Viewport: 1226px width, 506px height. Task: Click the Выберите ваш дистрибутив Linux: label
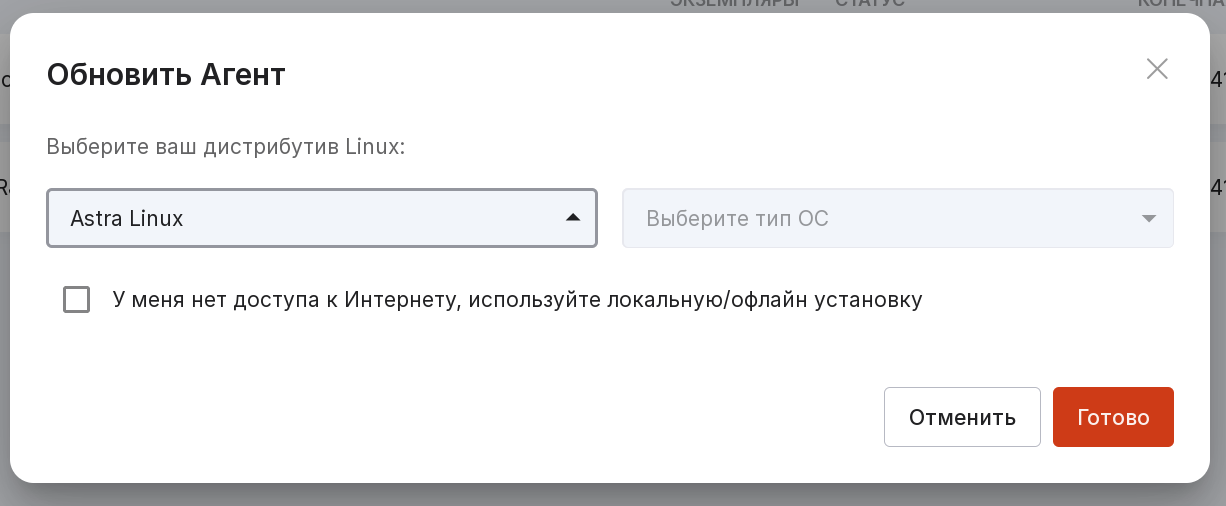226,147
